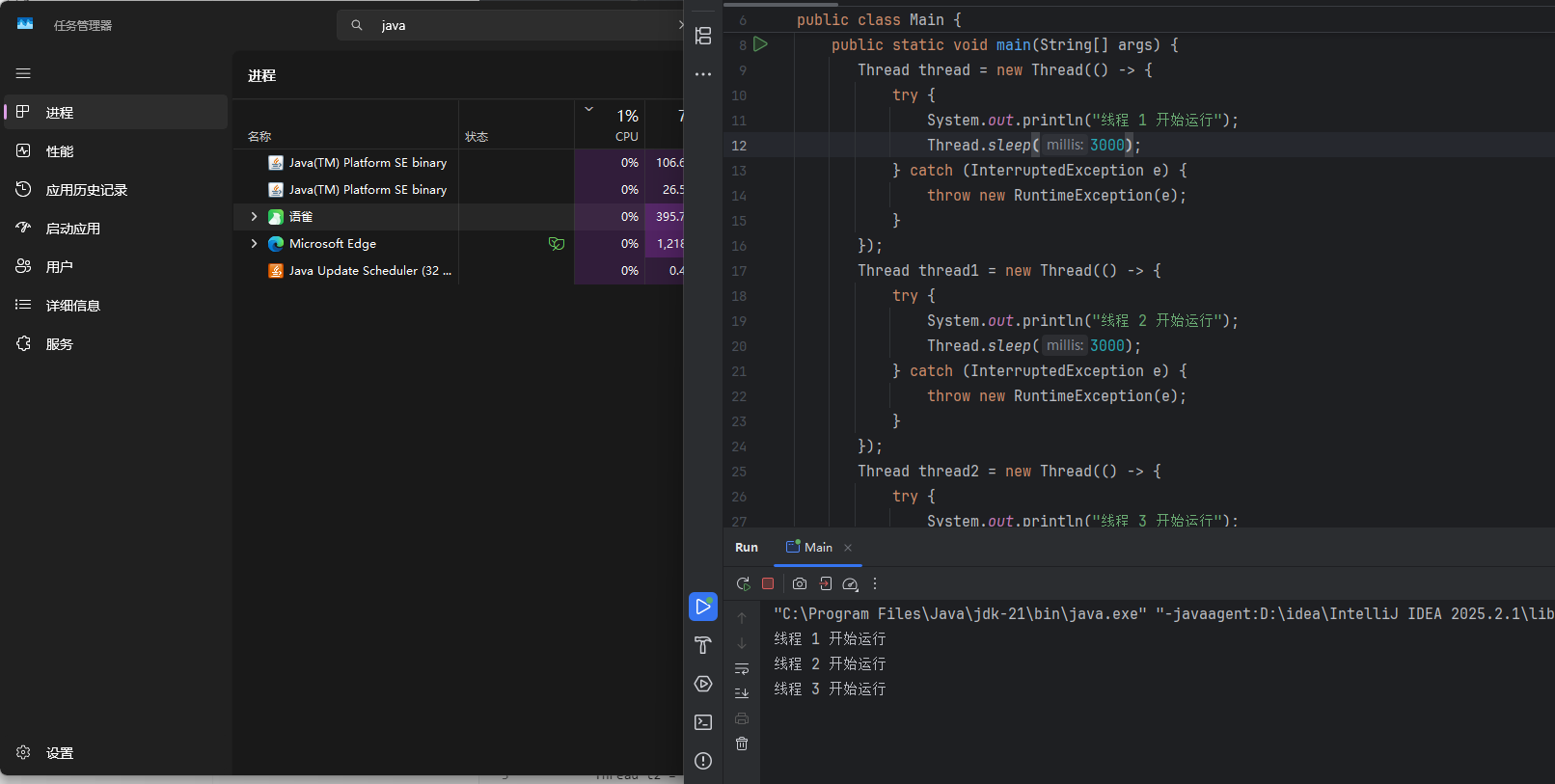1555x784 pixels.
Task: Click the sort chevron above the CPU column
Action: pyautogui.click(x=588, y=109)
